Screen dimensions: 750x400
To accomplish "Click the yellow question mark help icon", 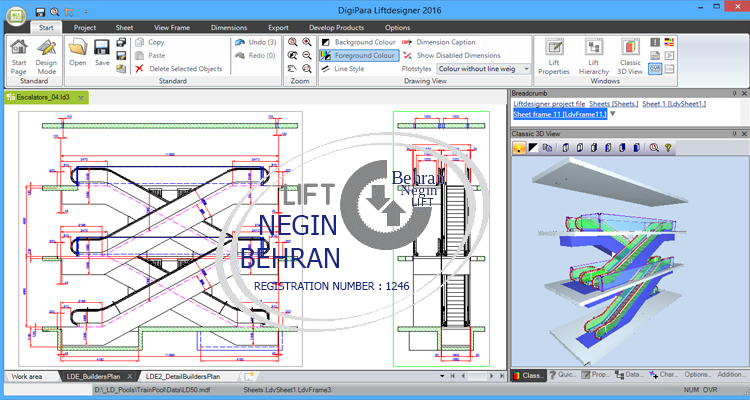I will pos(668,148).
